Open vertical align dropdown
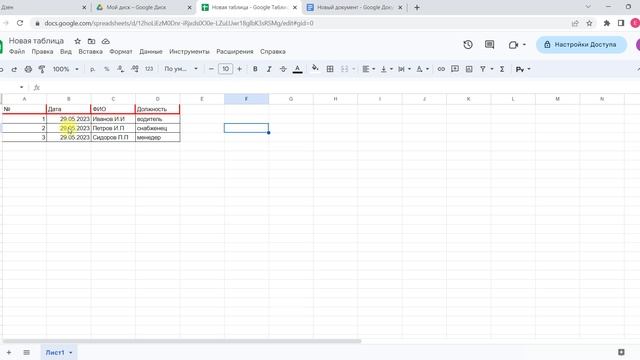The height and width of the screenshot is (360, 640). click(386, 69)
